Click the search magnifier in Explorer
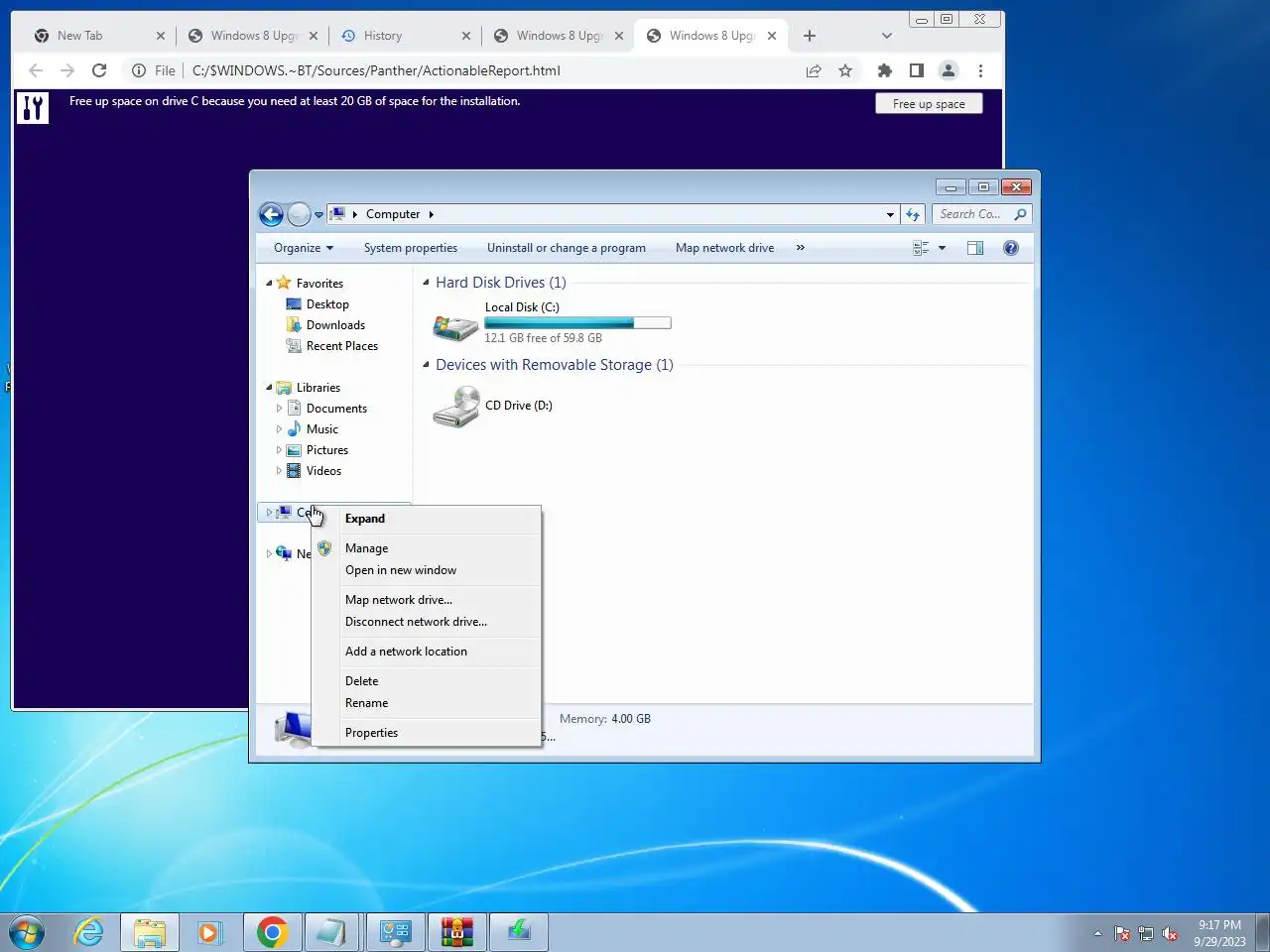The height and width of the screenshot is (952, 1270). pyautogui.click(x=1020, y=214)
